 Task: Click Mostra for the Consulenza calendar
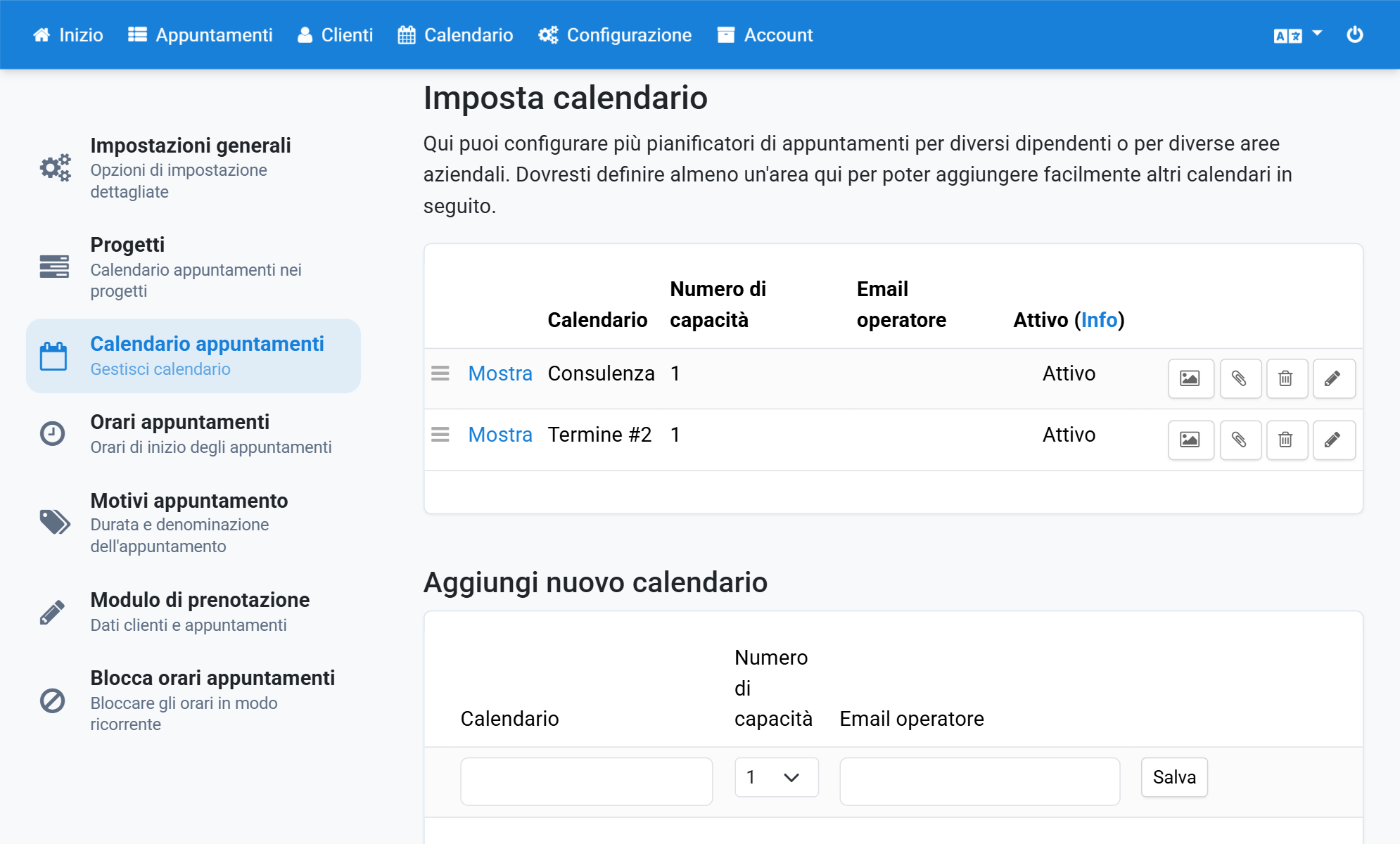[500, 373]
